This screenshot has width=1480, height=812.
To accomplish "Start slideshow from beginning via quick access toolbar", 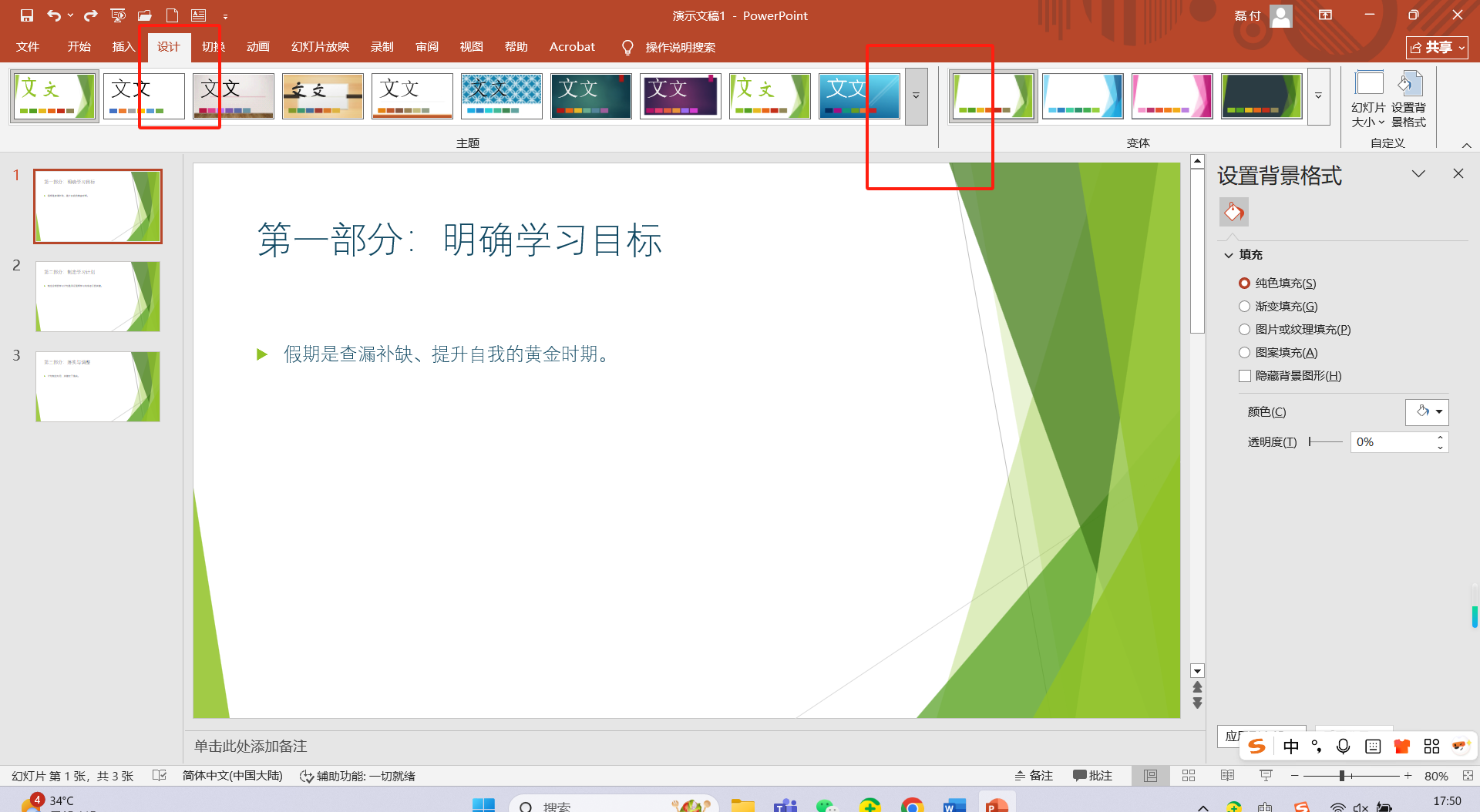I will [x=118, y=15].
